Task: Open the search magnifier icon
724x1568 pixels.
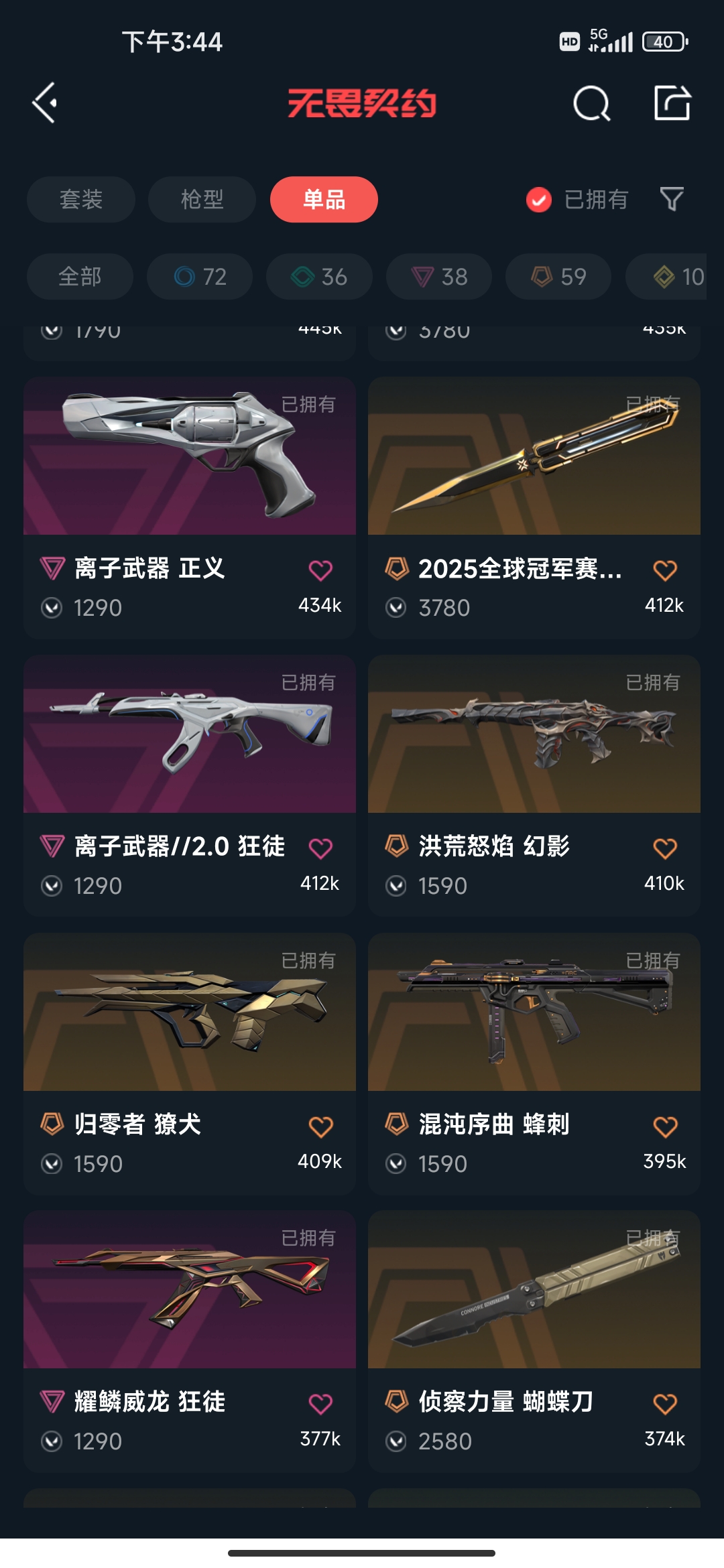Action: [591, 103]
